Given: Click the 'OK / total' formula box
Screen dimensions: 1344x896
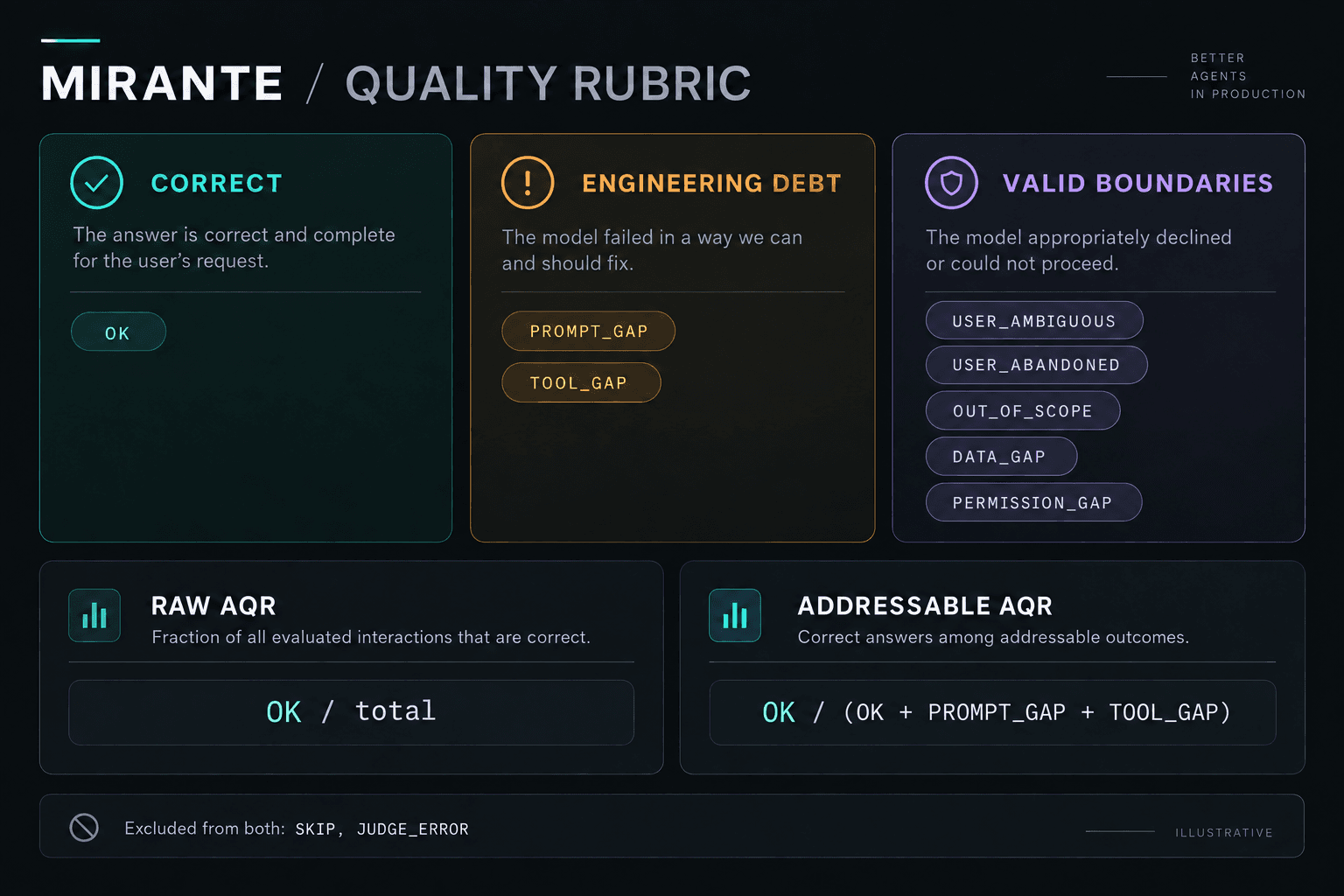Looking at the screenshot, I should pyautogui.click(x=351, y=712).
